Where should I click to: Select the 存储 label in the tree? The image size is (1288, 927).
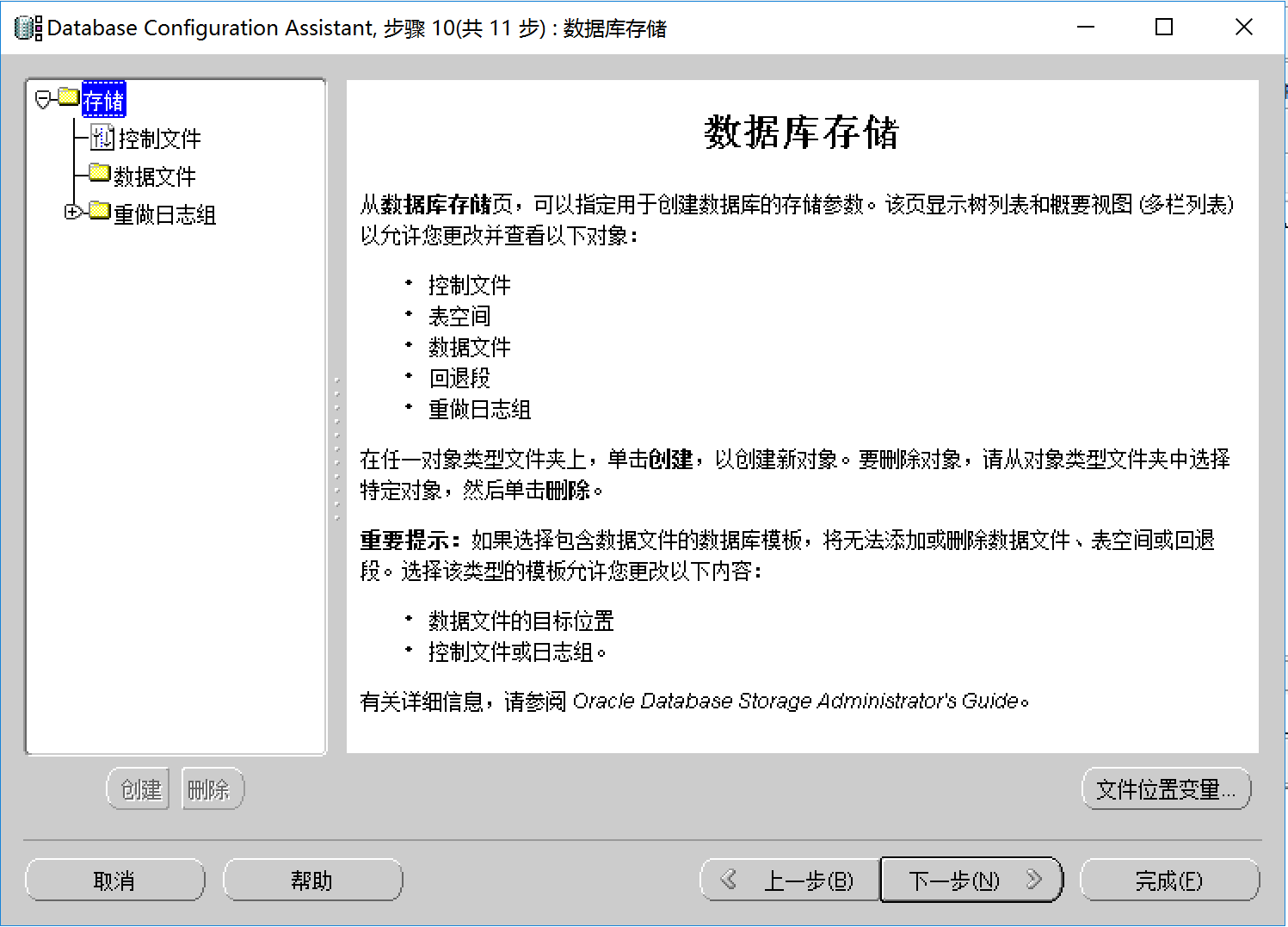click(104, 102)
